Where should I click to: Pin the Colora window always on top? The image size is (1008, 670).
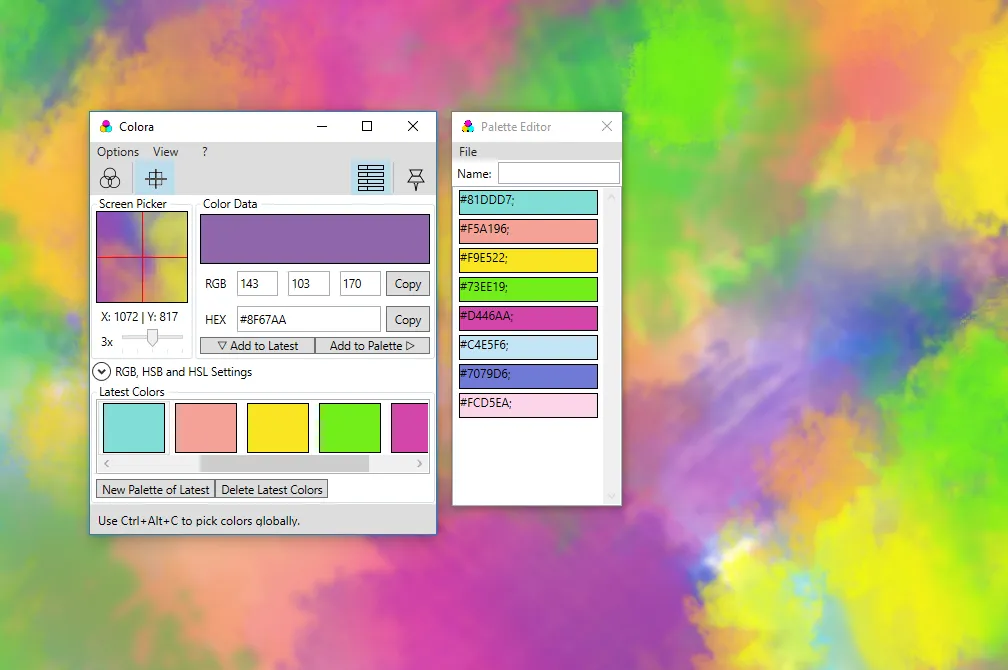(x=415, y=177)
